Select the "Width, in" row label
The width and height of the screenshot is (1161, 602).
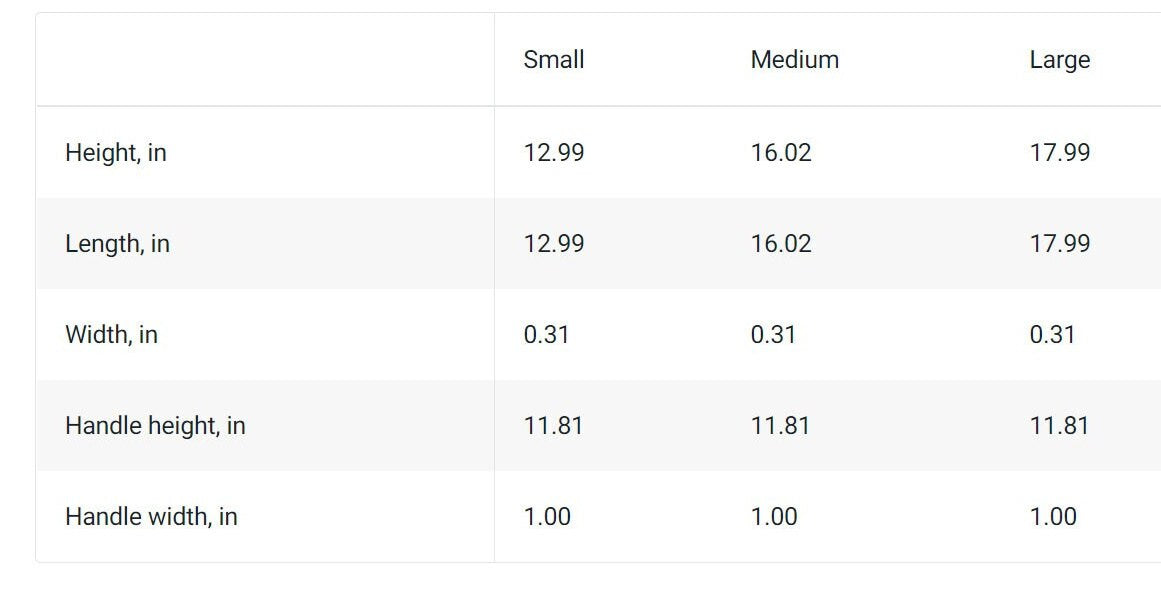click(x=111, y=335)
